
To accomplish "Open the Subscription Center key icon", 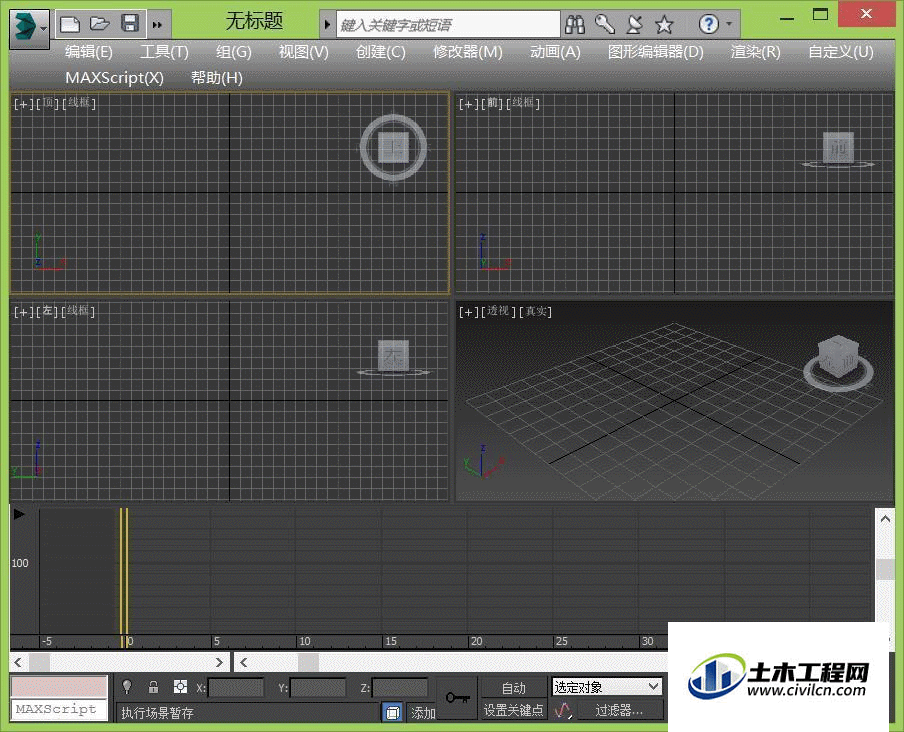I will pyautogui.click(x=604, y=24).
